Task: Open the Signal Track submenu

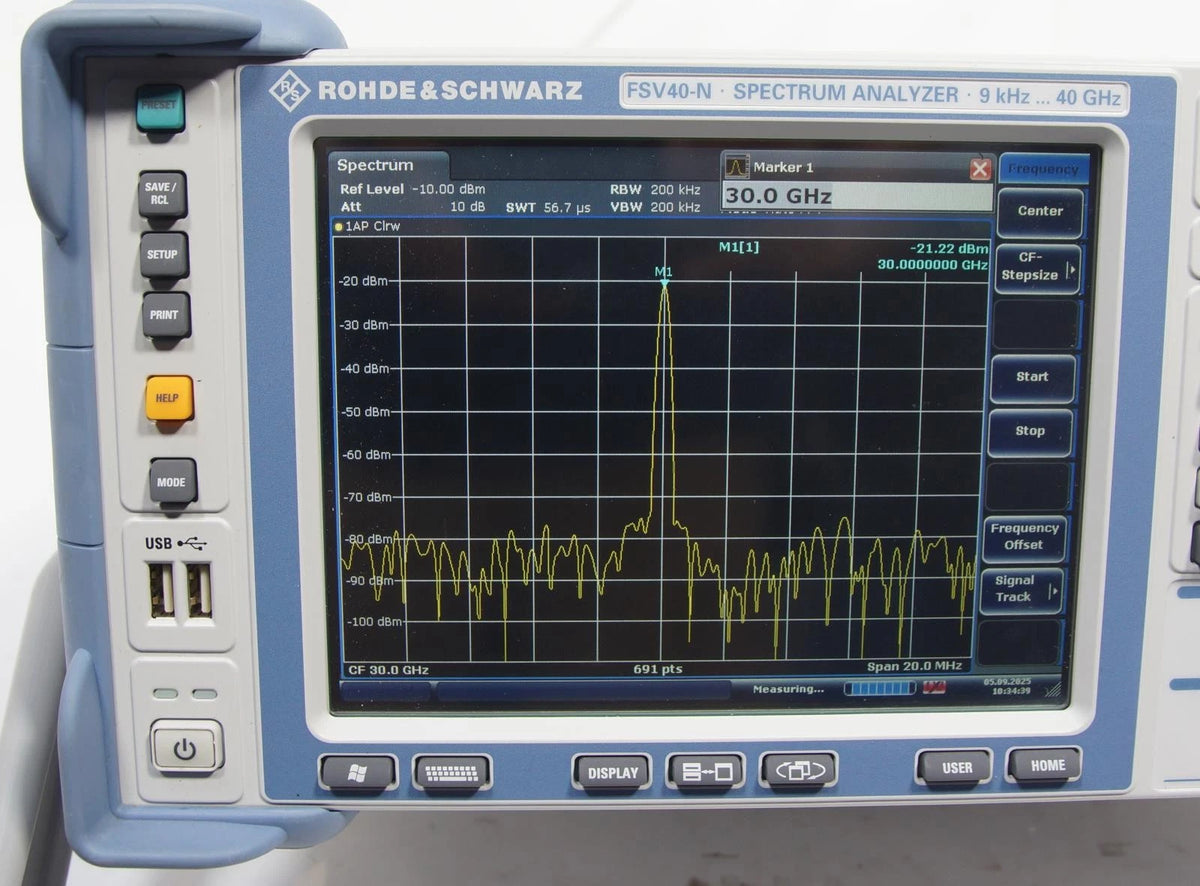Action: (1021, 589)
